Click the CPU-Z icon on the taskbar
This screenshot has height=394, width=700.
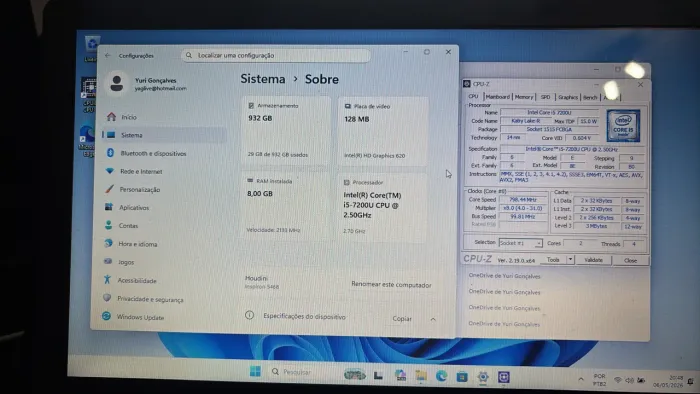[x=504, y=377]
